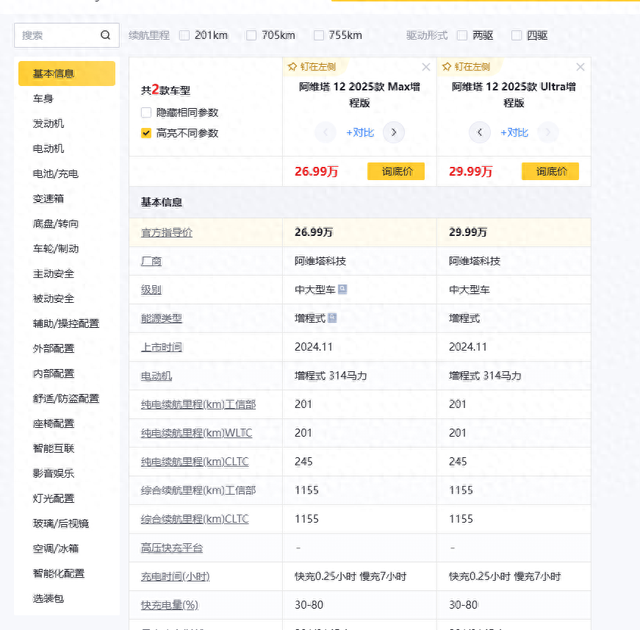Open 辅助/操控配置 section
Image resolution: width=640 pixels, height=630 pixels.
[66, 324]
